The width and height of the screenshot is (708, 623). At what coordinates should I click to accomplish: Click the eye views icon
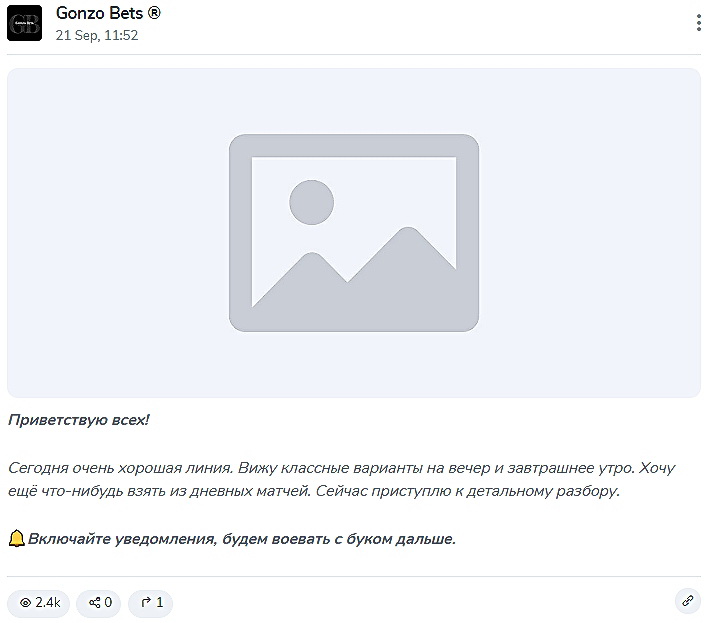[25, 603]
